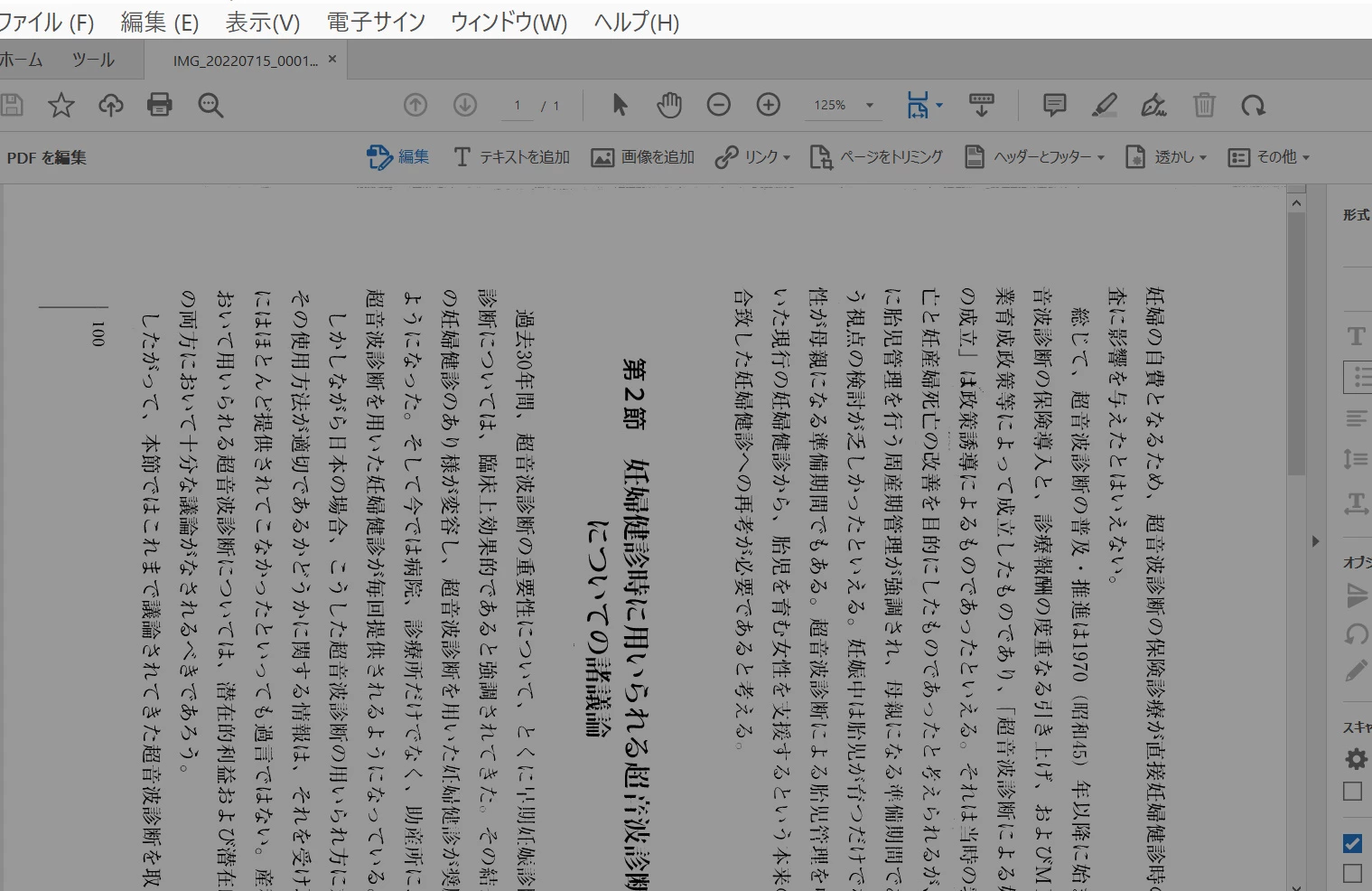Open the Find text magnifier icon
This screenshot has width=1372, height=891.
pos(210,105)
